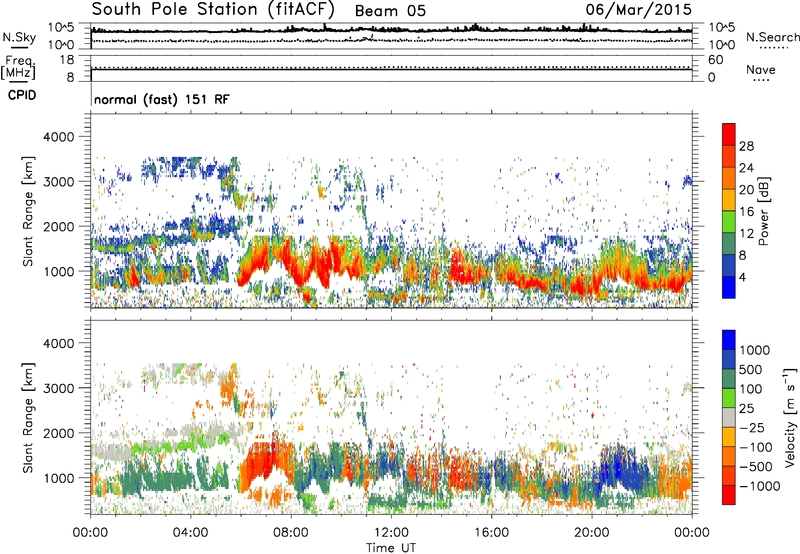
Task: Click the '4' power colorbar label
Action: 742,277
